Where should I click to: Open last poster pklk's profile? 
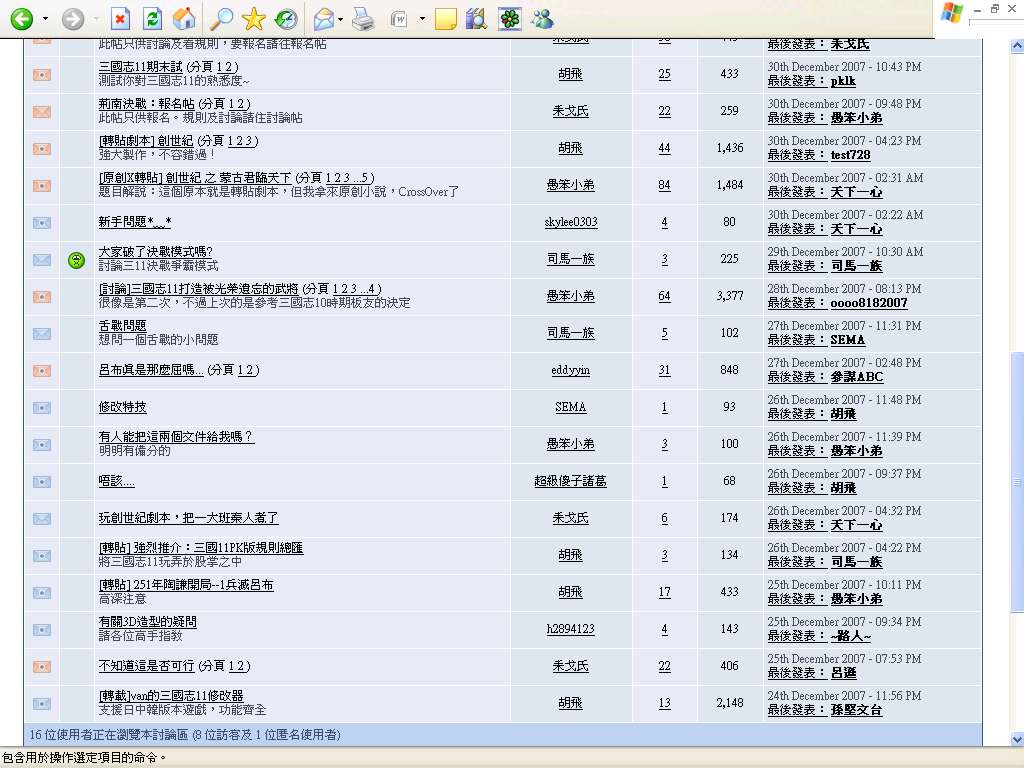tap(843, 82)
